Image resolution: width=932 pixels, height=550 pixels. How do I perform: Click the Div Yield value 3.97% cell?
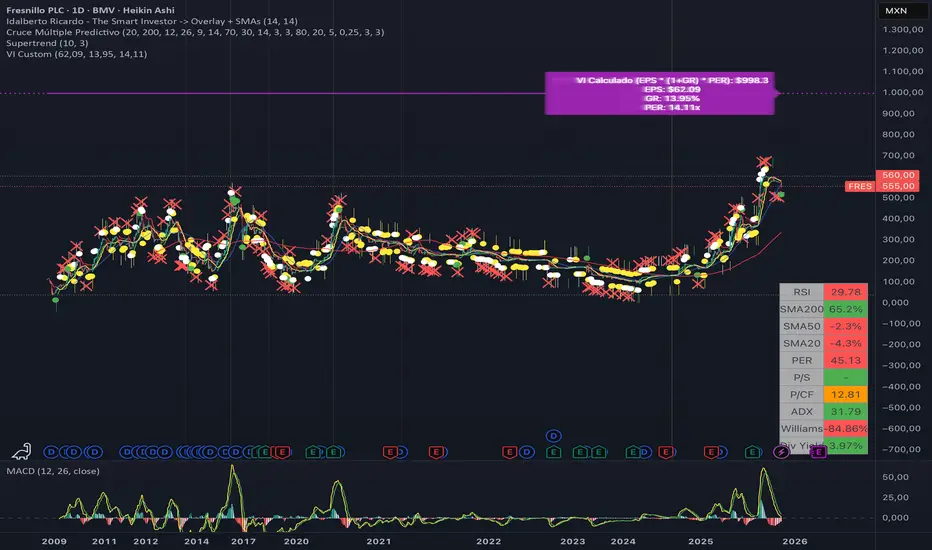(x=845, y=445)
